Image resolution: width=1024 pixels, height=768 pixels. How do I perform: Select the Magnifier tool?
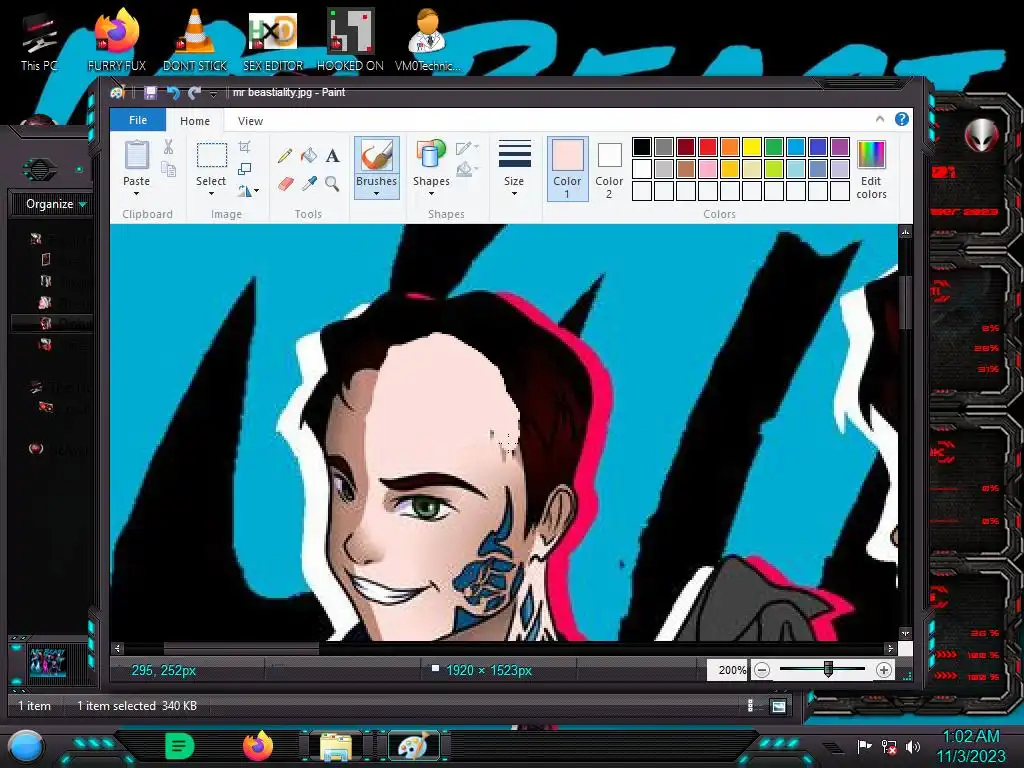[x=332, y=184]
